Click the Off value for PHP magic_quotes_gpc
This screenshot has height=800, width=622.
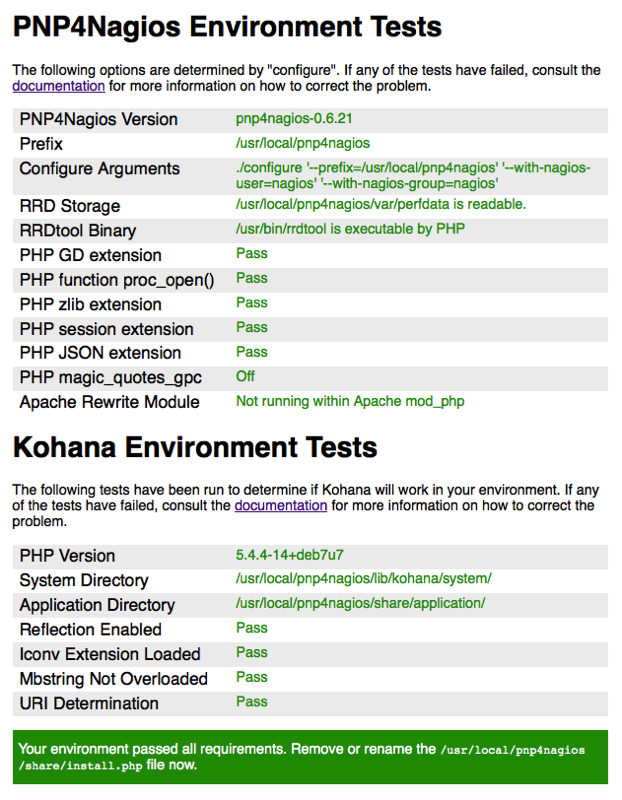coord(245,377)
